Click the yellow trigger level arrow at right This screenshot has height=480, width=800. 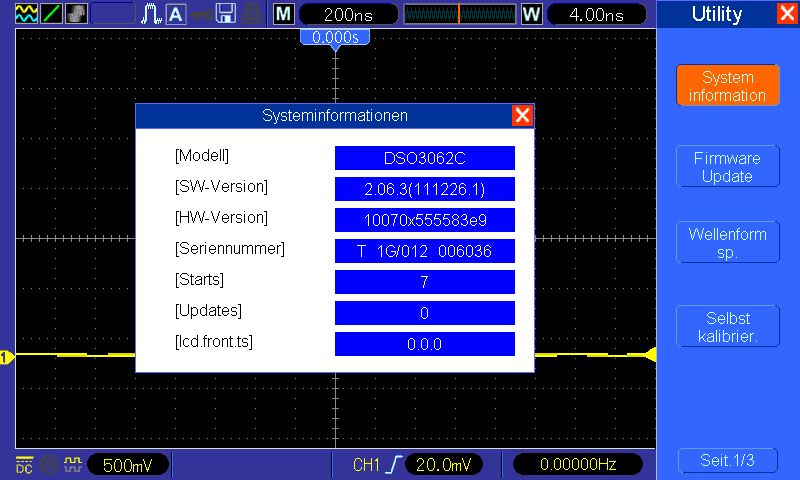[650, 355]
